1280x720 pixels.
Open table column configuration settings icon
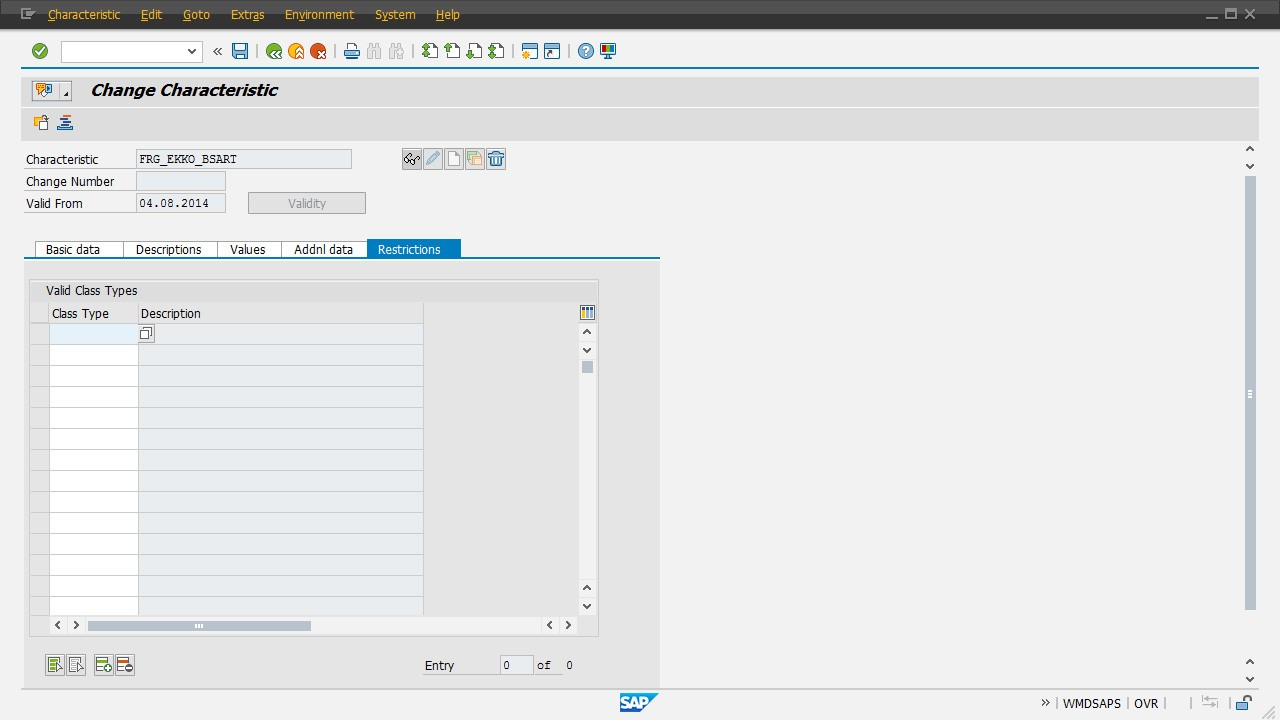click(587, 313)
